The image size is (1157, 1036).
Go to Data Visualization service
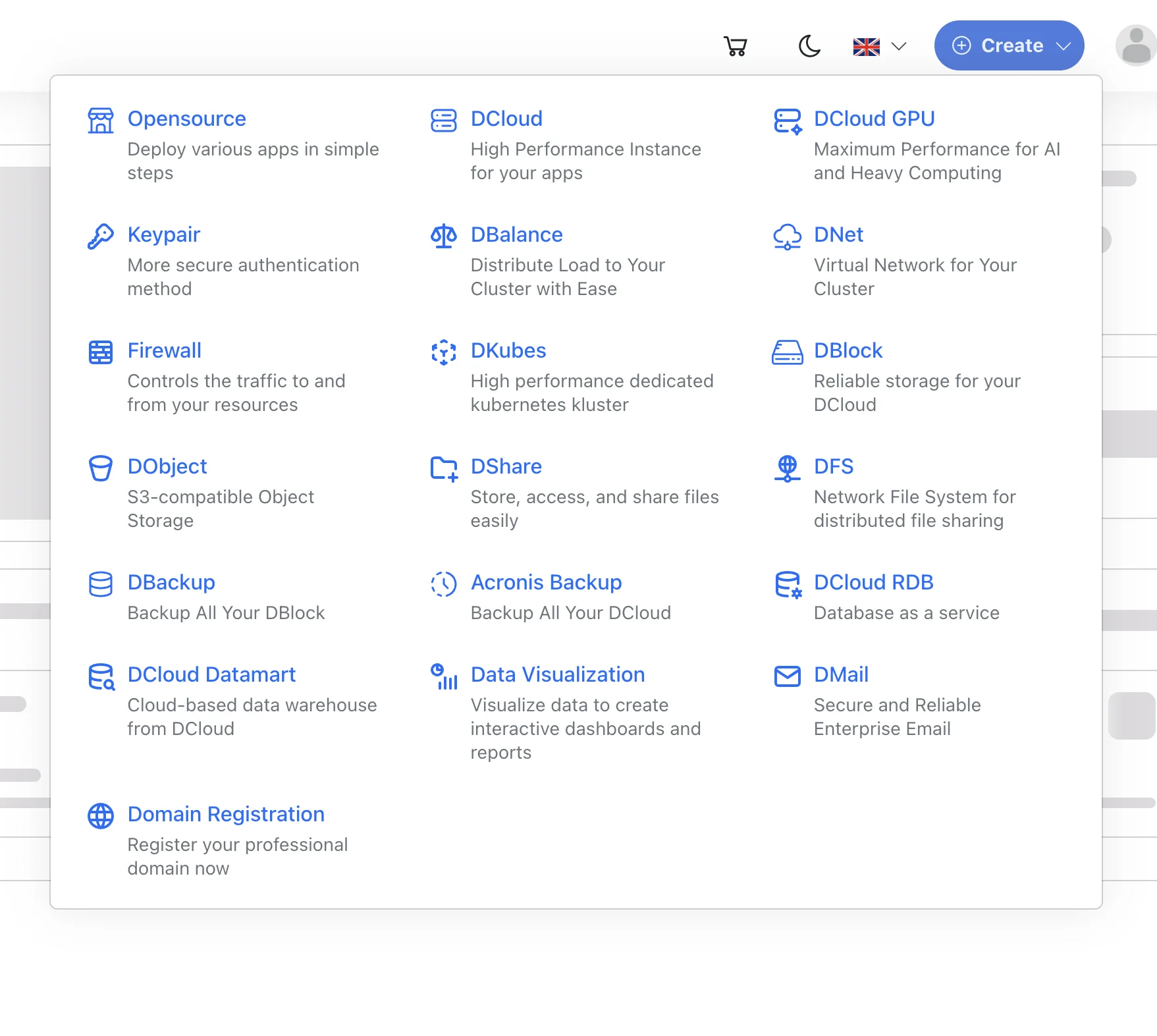557,674
